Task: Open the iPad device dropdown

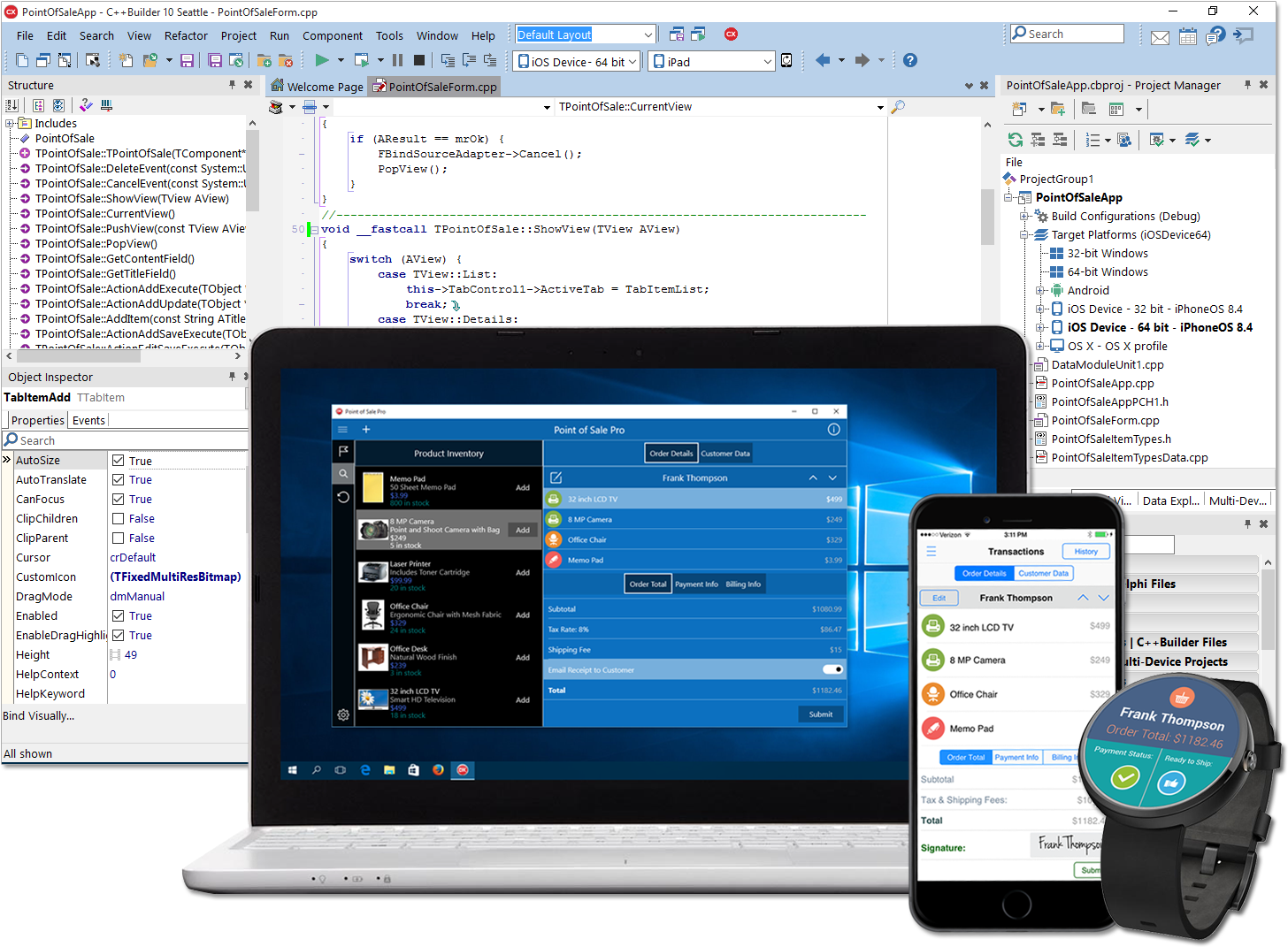Action: (x=767, y=62)
